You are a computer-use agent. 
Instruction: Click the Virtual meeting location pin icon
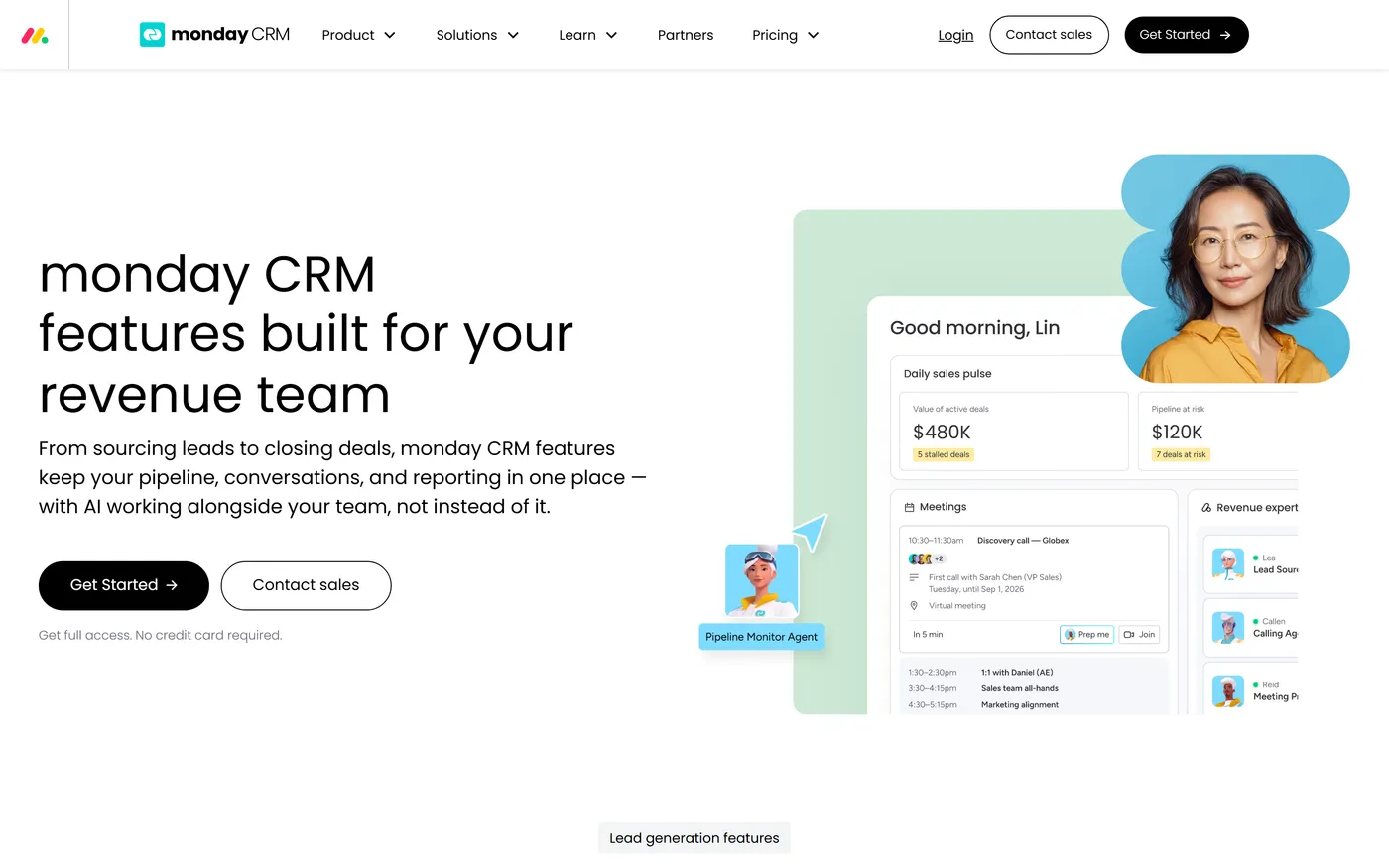pyautogui.click(x=914, y=605)
